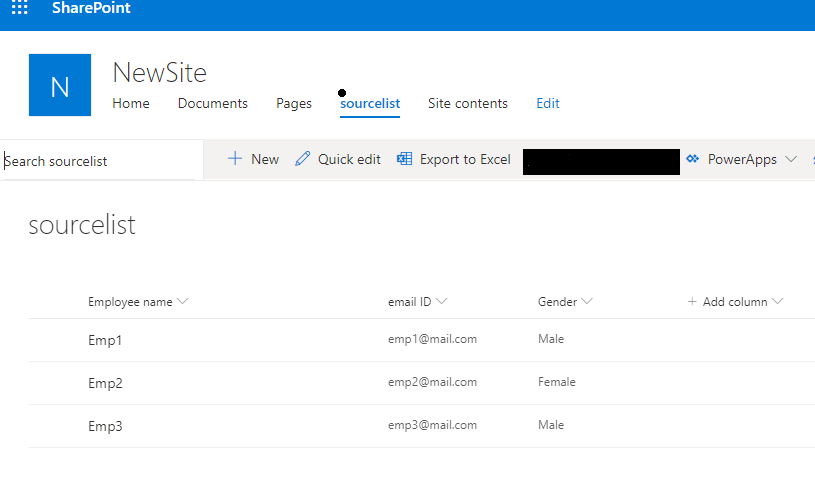Switch to the Pages navigation tab
The image size is (815, 483).
(294, 103)
